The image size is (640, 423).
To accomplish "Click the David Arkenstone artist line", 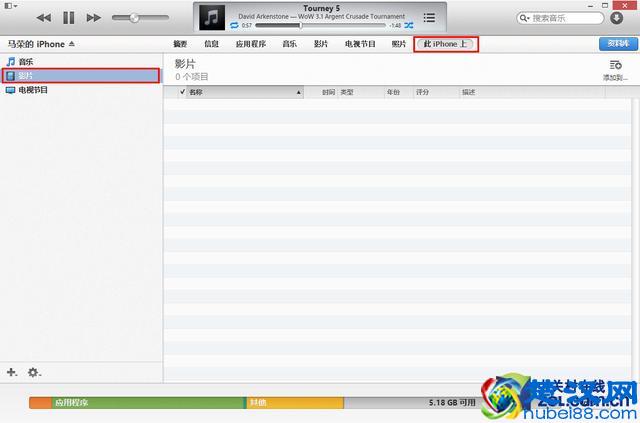I will (x=321, y=17).
